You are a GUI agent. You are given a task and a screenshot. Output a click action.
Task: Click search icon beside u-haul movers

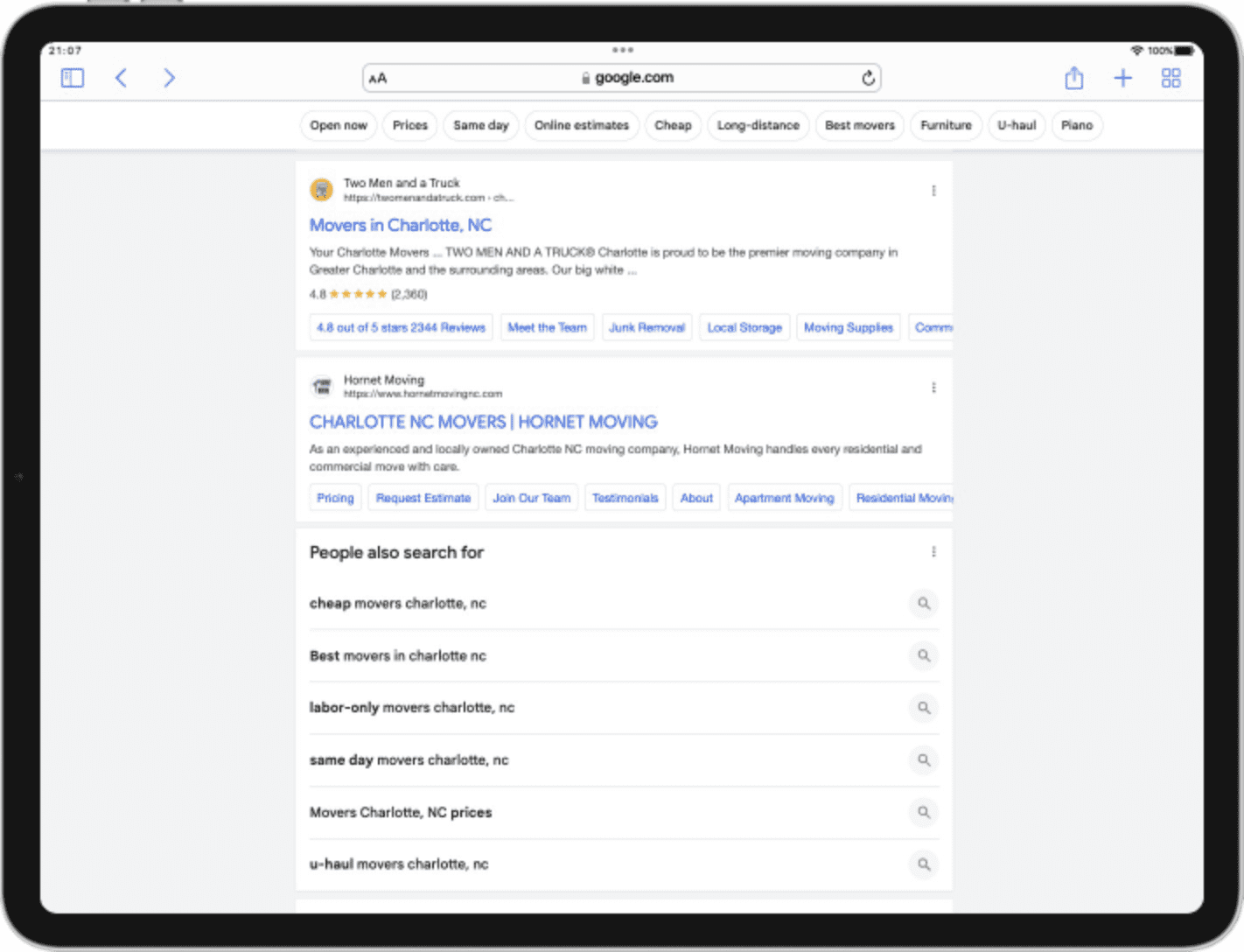[923, 864]
